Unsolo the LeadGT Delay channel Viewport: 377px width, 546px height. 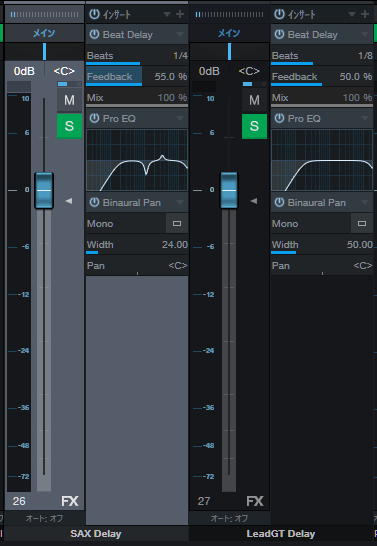click(x=254, y=126)
